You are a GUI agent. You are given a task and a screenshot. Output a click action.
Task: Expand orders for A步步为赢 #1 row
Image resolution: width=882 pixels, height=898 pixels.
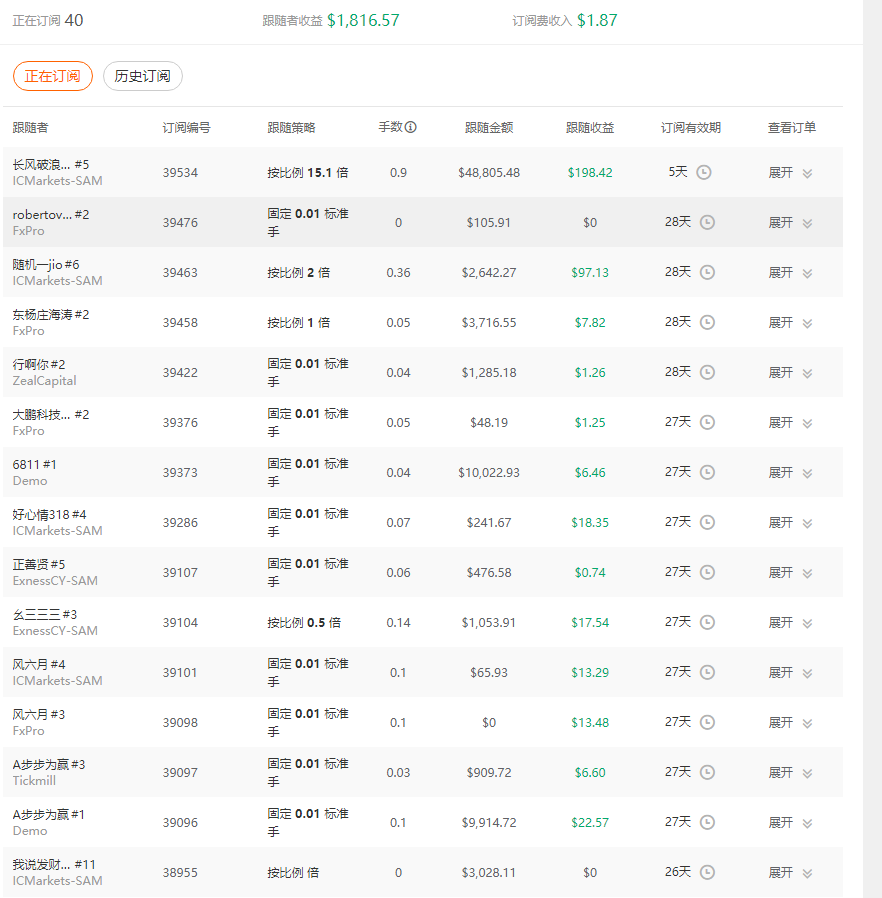click(x=790, y=823)
